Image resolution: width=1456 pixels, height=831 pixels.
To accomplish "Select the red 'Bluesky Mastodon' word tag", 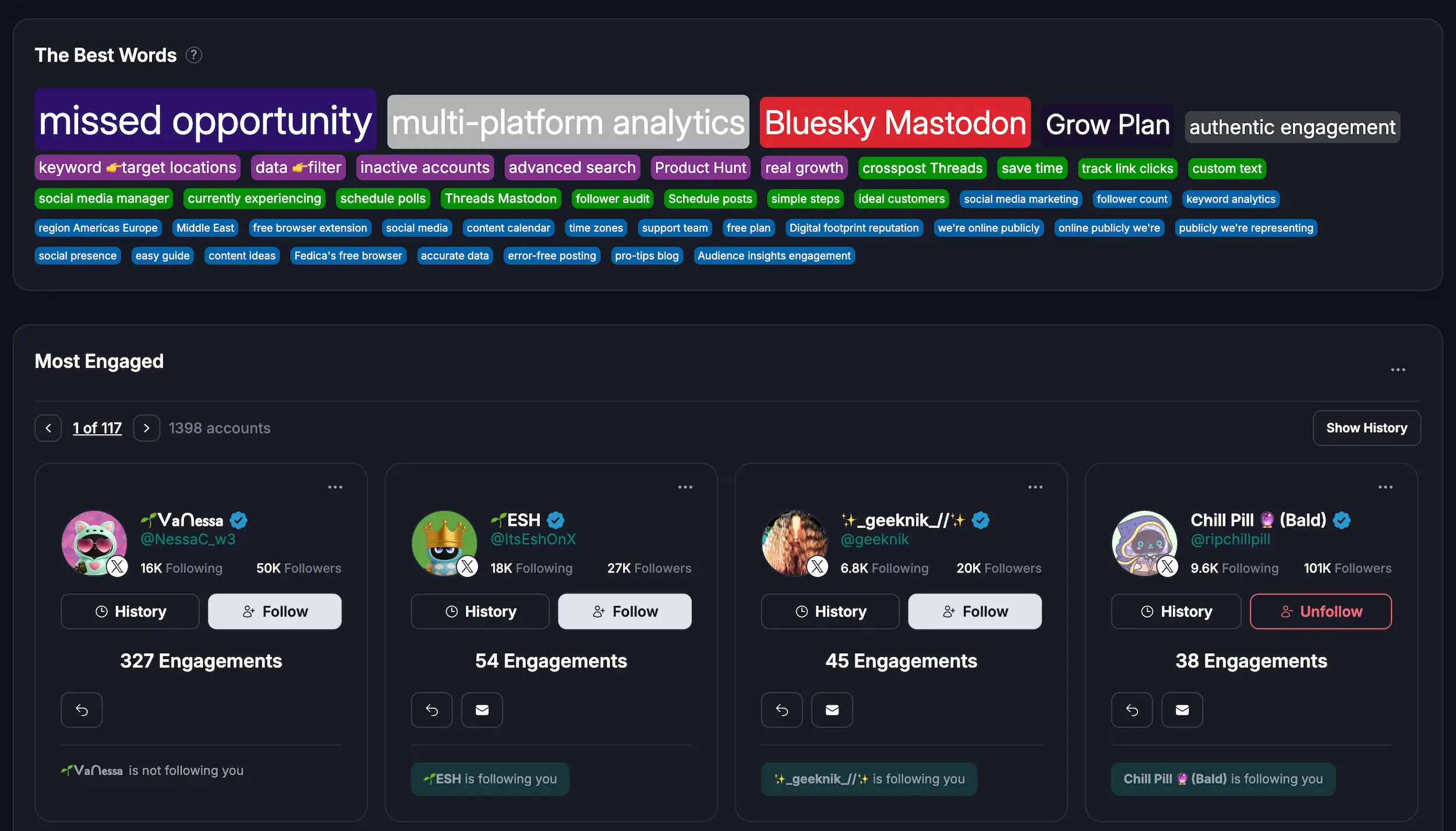I will pyautogui.click(x=895, y=123).
